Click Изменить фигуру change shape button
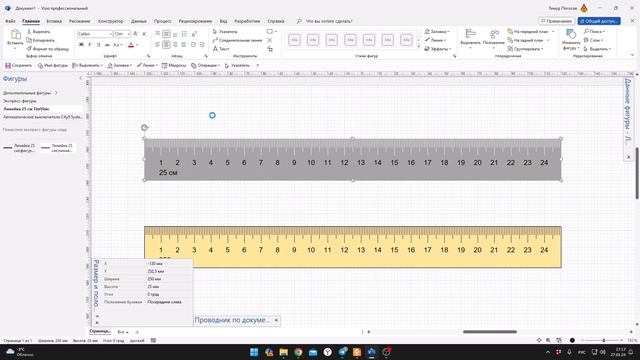 571,39
